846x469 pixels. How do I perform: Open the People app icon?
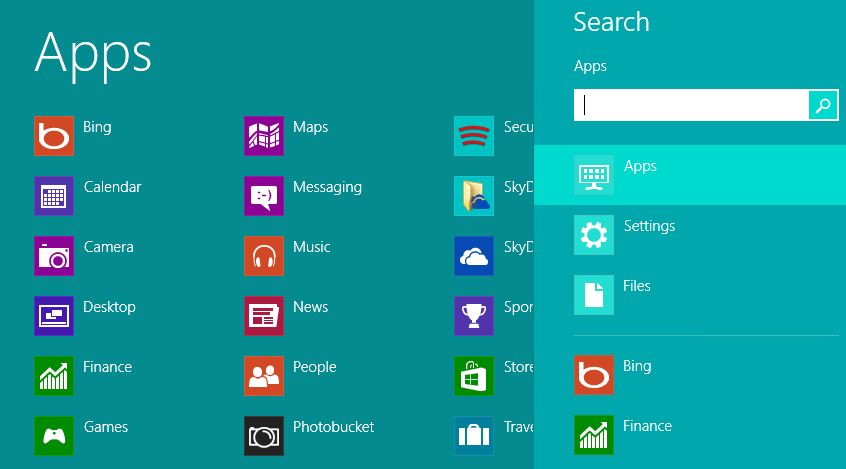[x=264, y=376]
